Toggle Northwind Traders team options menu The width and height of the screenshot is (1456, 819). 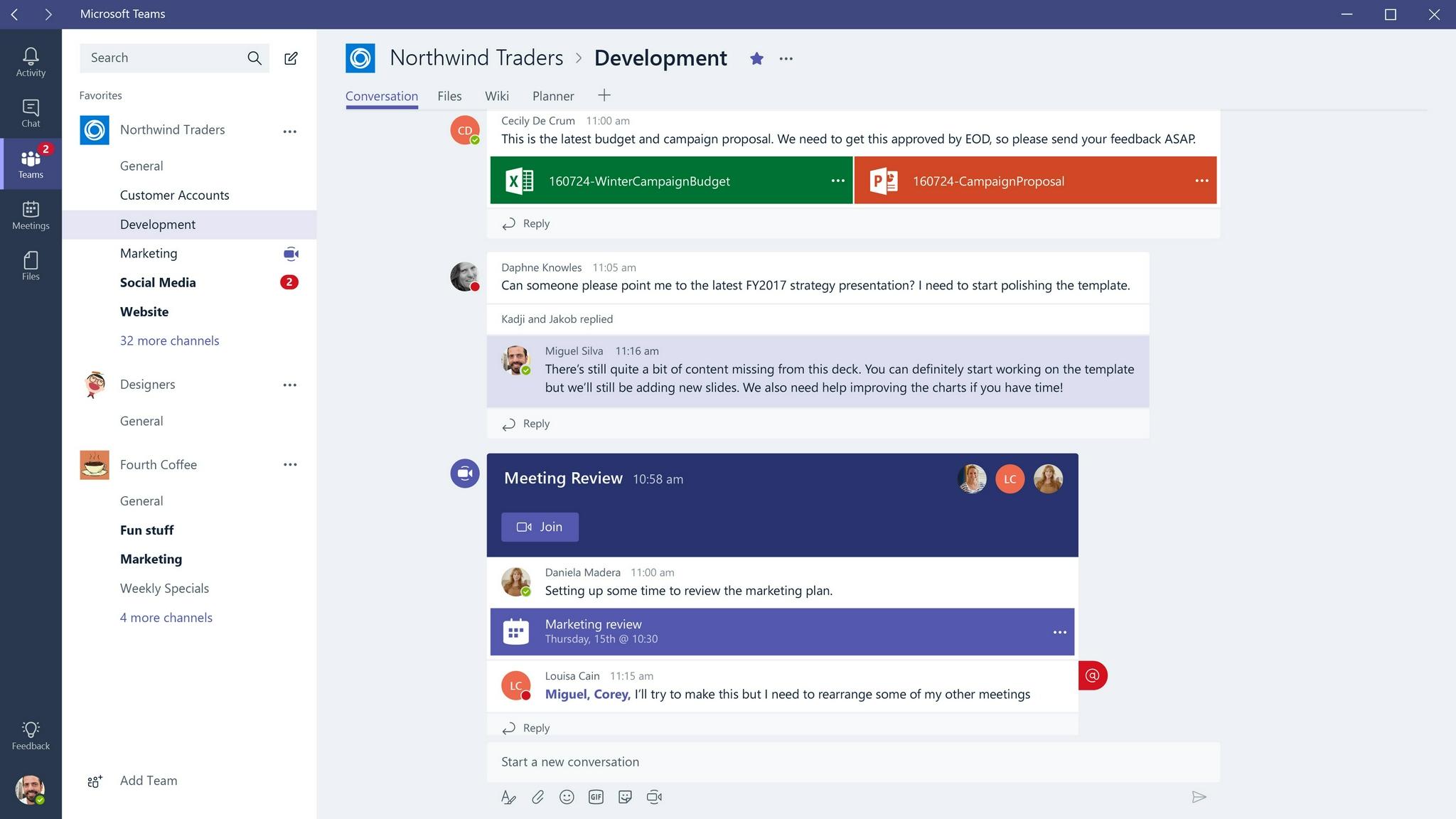pyautogui.click(x=290, y=130)
